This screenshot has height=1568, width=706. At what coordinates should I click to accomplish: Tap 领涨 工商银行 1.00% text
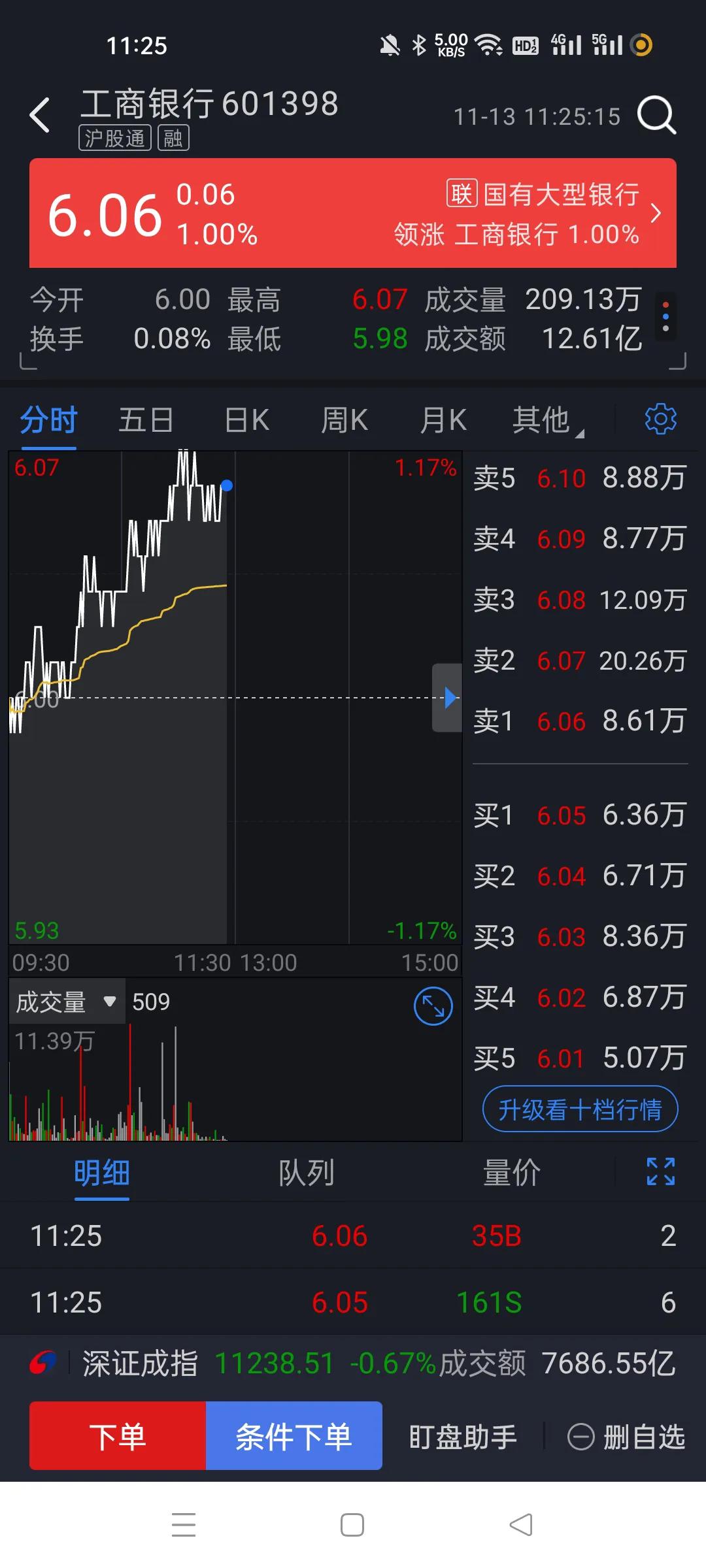click(516, 234)
